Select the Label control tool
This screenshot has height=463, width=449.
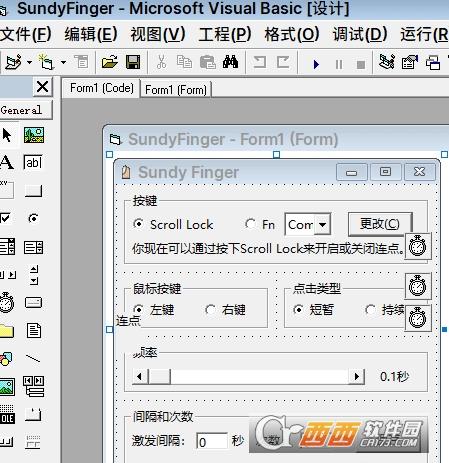click(7, 162)
